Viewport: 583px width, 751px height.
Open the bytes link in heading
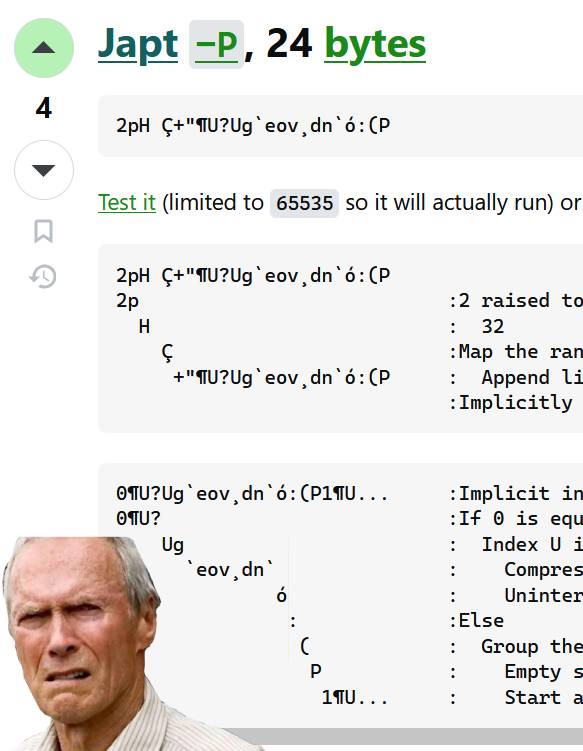click(x=375, y=45)
